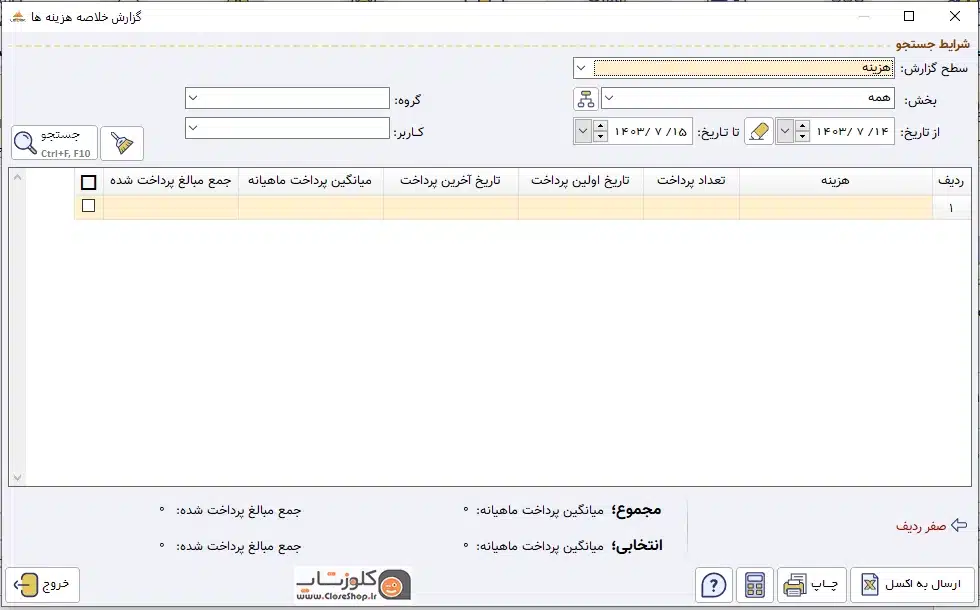Open the calculator icon button

click(755, 585)
